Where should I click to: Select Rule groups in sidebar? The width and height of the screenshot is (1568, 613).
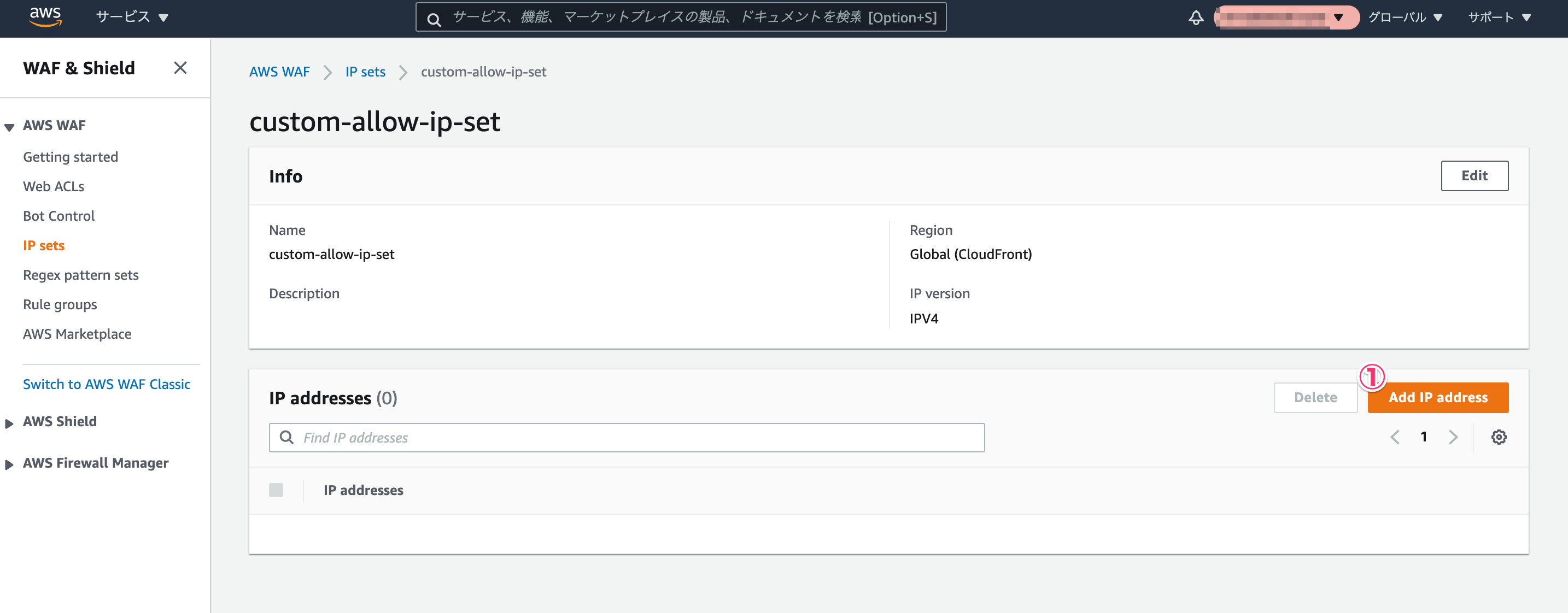click(x=60, y=304)
